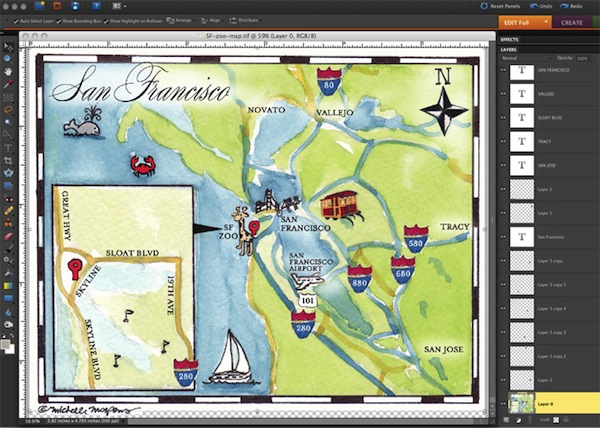Image resolution: width=600 pixels, height=428 pixels.
Task: Select the Lasso tool
Action: tap(9, 110)
